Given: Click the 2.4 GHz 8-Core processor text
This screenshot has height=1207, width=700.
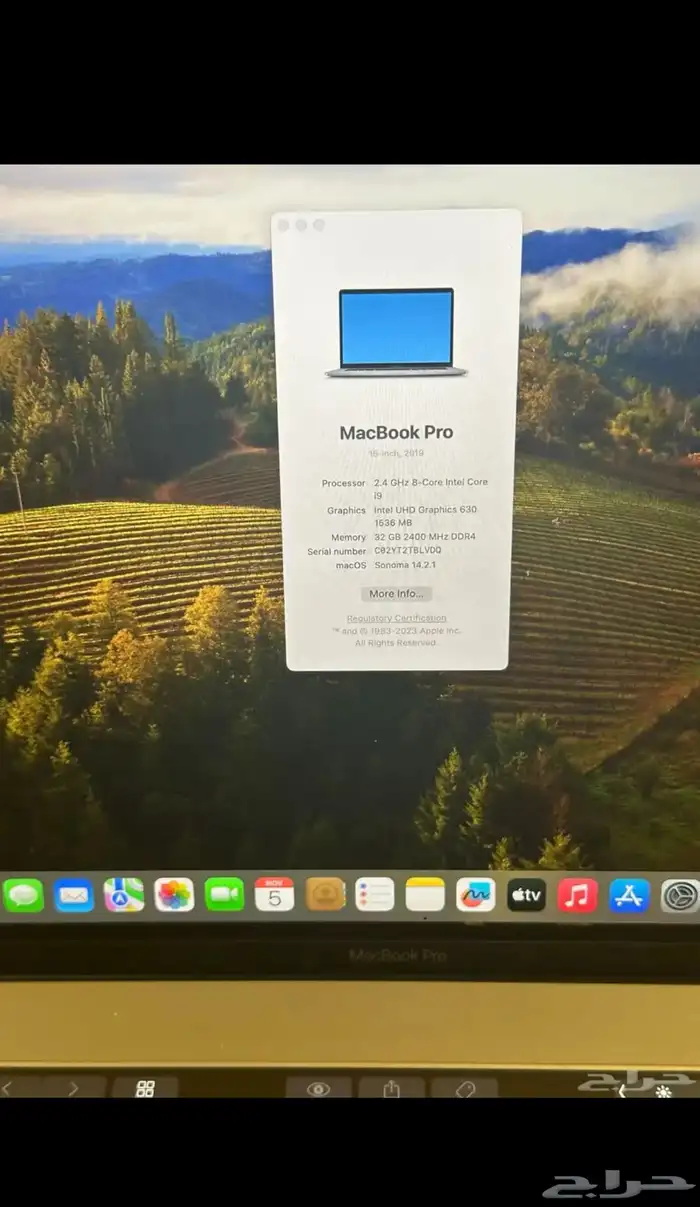Looking at the screenshot, I should [431, 488].
